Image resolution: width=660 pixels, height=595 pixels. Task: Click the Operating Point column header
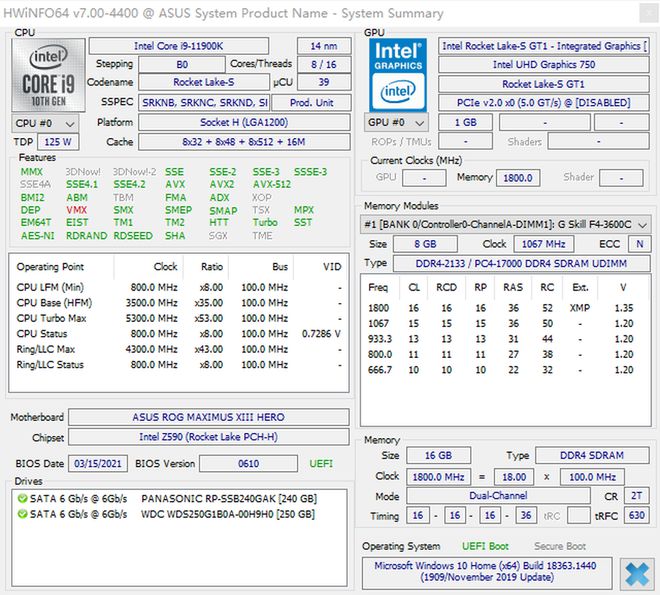point(50,267)
